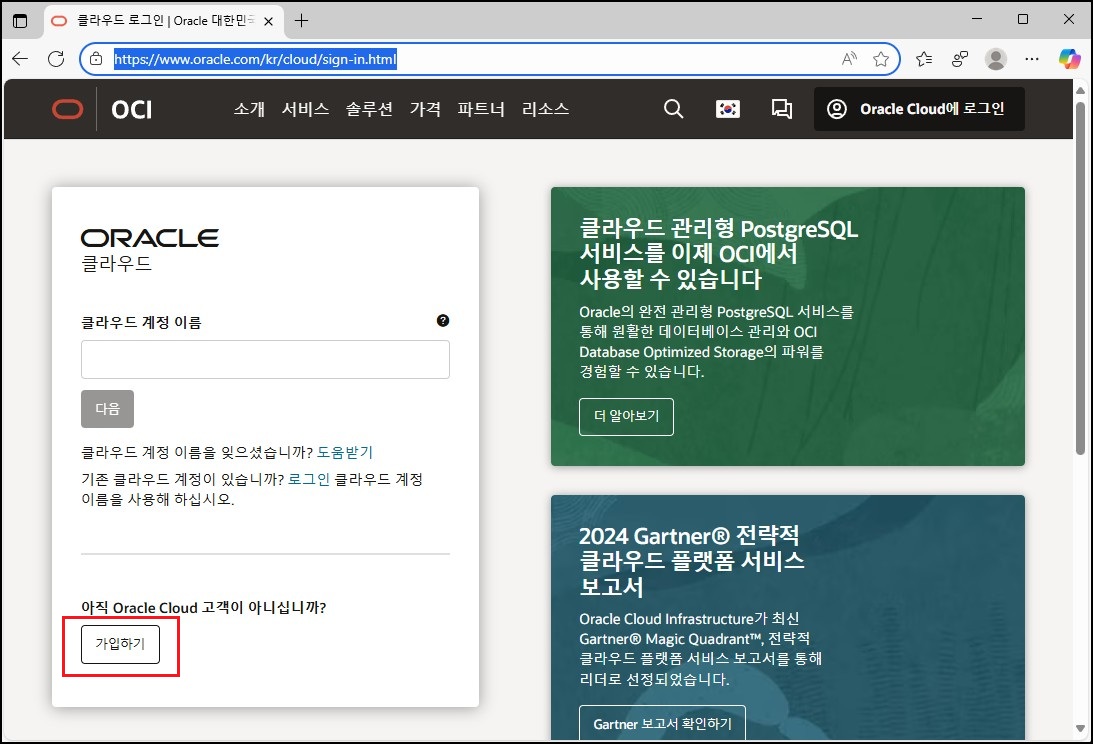Click 아직 Oracle Cloud 고객이 아니십니까? text
Screen dimensions: 1093x744
(x=204, y=607)
